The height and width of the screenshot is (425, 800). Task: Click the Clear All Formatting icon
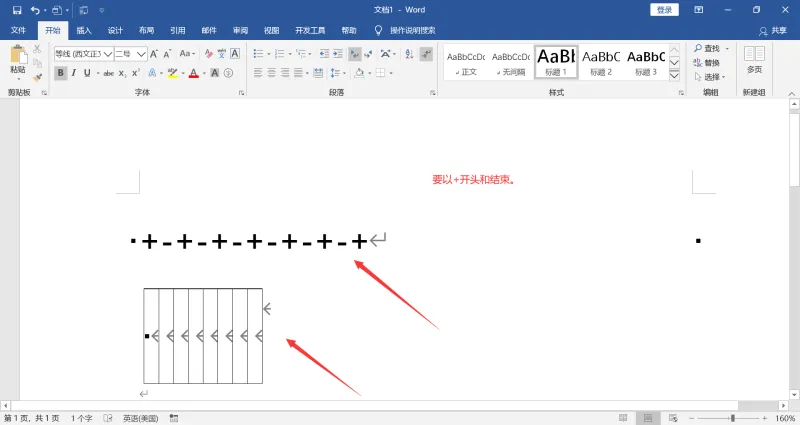[208, 54]
